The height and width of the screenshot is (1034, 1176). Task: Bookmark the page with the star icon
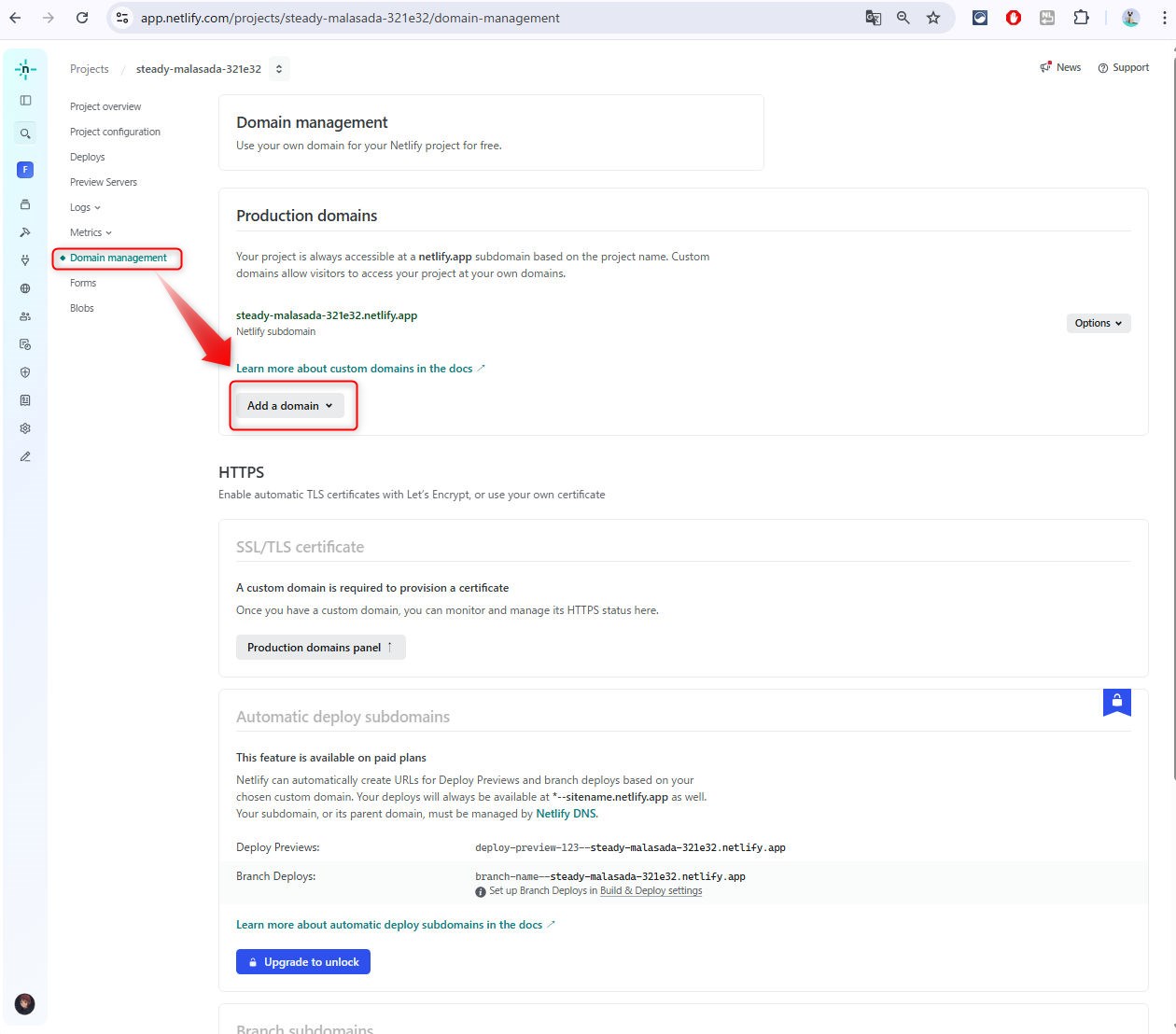tap(933, 18)
